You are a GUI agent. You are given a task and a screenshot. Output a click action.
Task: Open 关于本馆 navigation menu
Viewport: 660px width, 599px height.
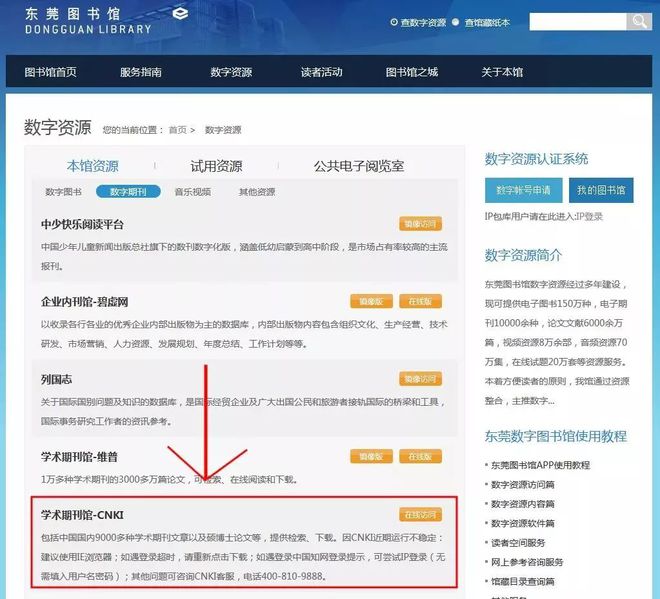[502, 72]
